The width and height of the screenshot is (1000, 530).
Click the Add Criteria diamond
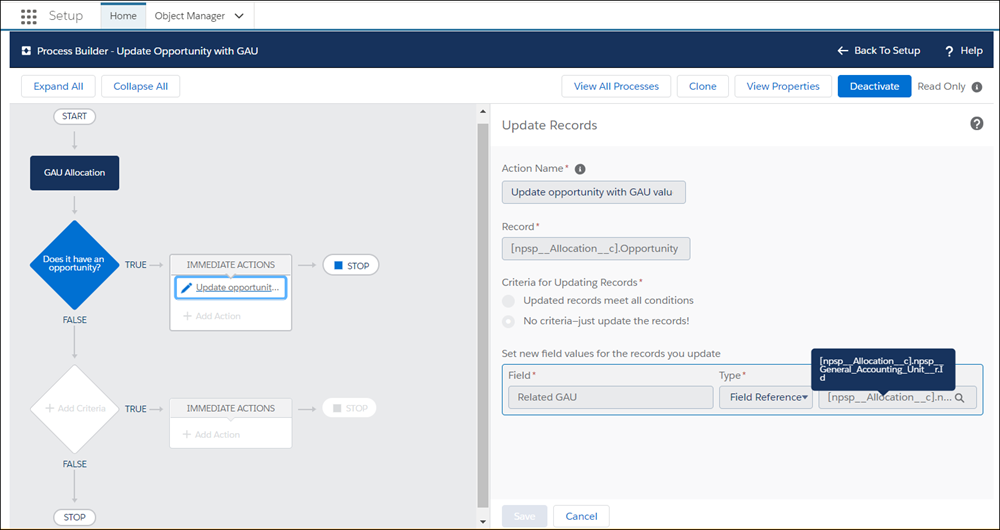pyautogui.click(x=75, y=408)
